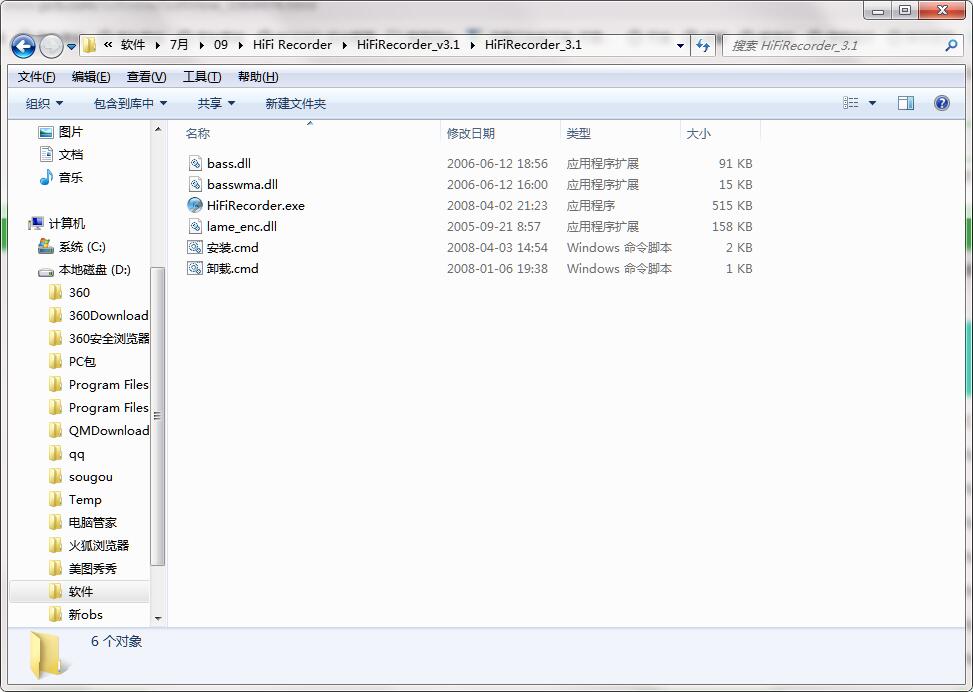Select the sougou folder icon

click(55, 476)
